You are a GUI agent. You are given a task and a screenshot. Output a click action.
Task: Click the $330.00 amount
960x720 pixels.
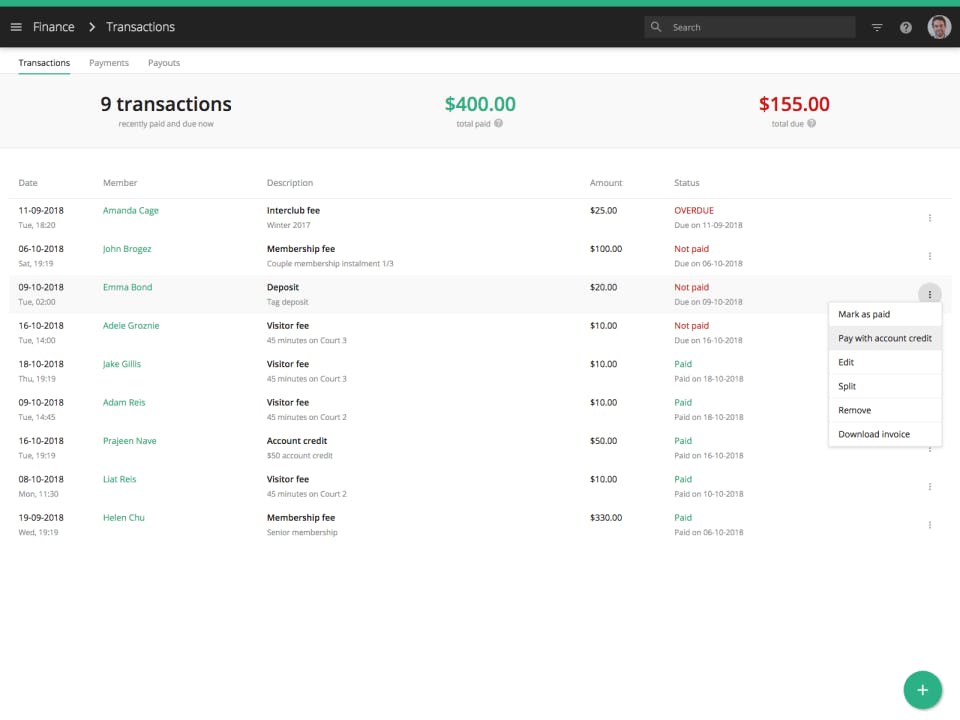click(x=606, y=517)
